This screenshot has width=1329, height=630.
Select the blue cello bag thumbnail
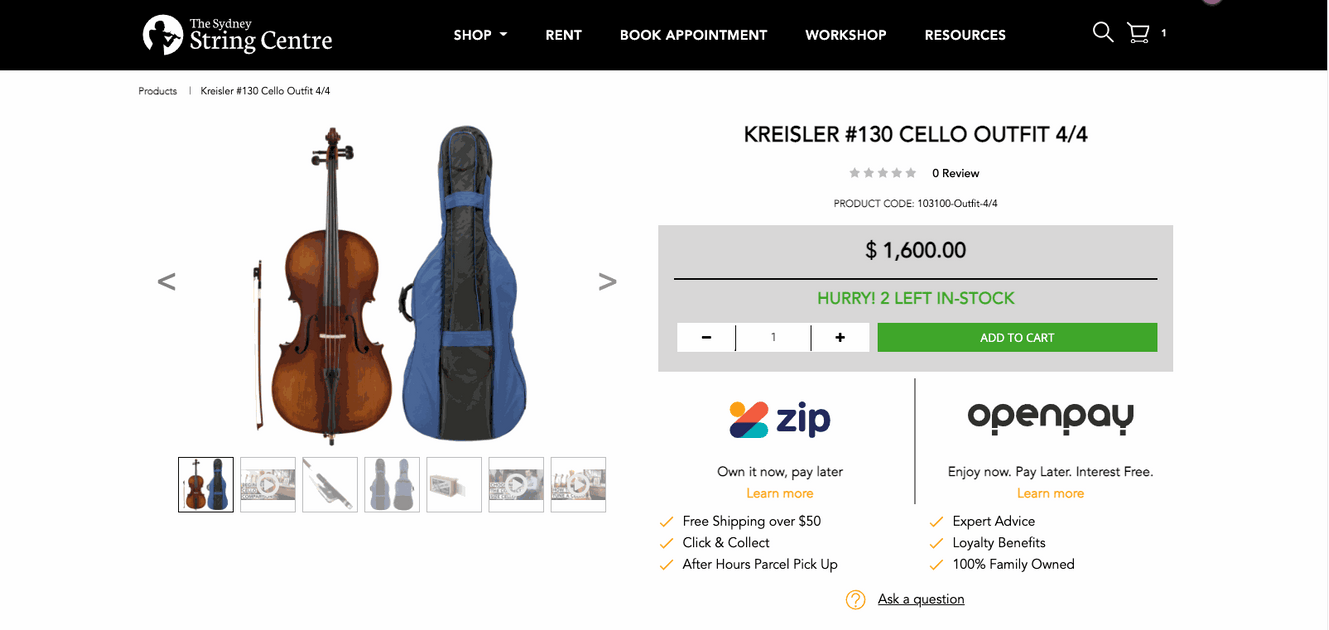click(392, 485)
